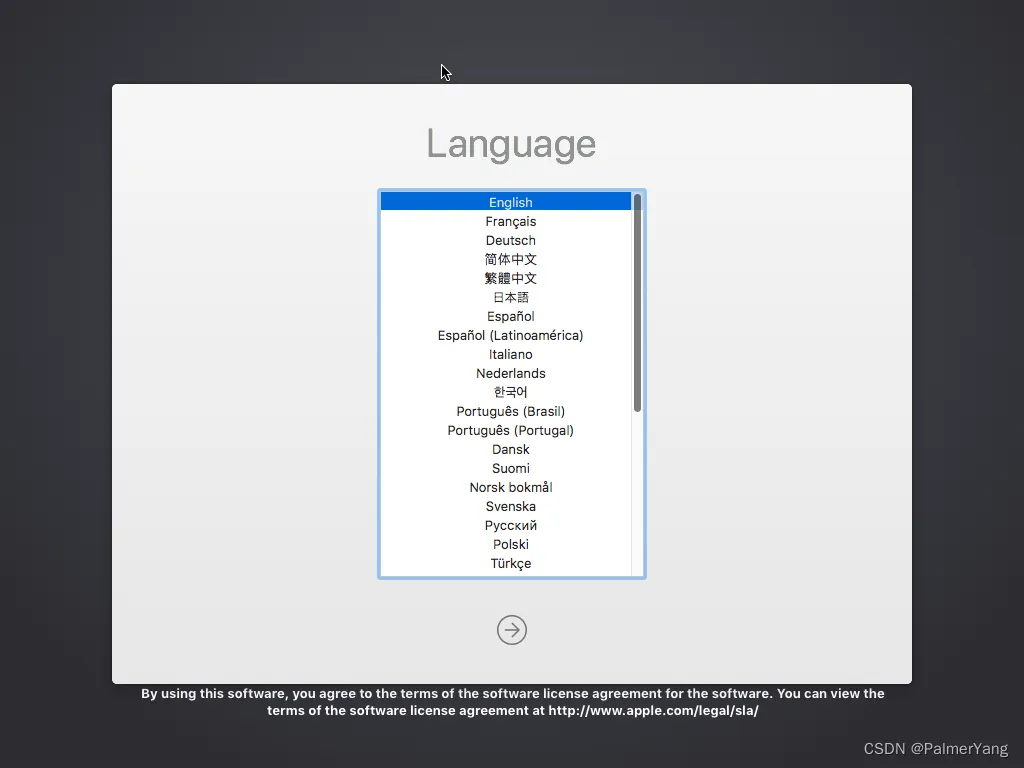Select Deutsch as the language
This screenshot has height=768, width=1024.
pos(510,241)
